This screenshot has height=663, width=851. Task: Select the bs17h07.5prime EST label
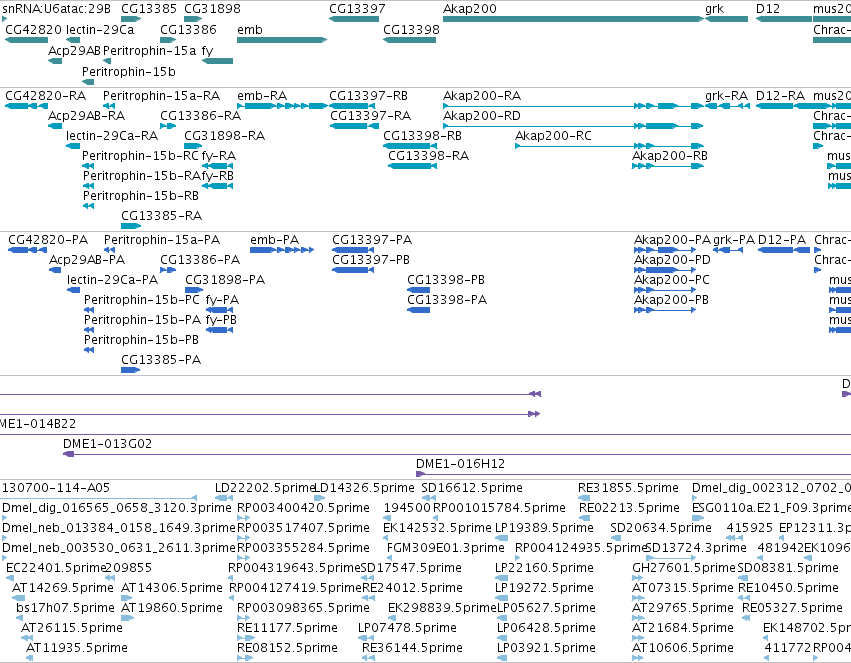click(66, 608)
